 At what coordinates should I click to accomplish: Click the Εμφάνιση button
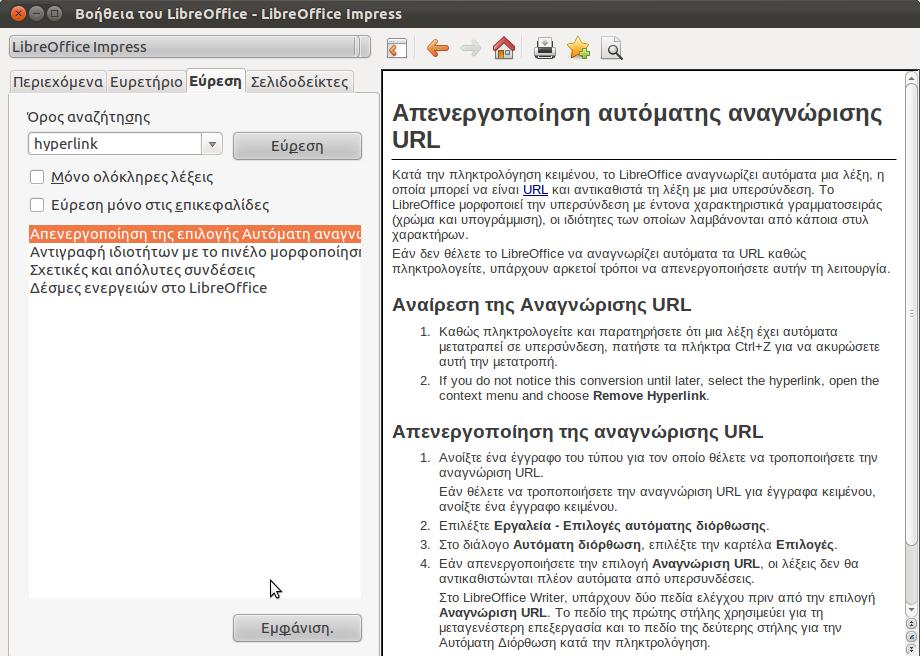click(x=297, y=628)
